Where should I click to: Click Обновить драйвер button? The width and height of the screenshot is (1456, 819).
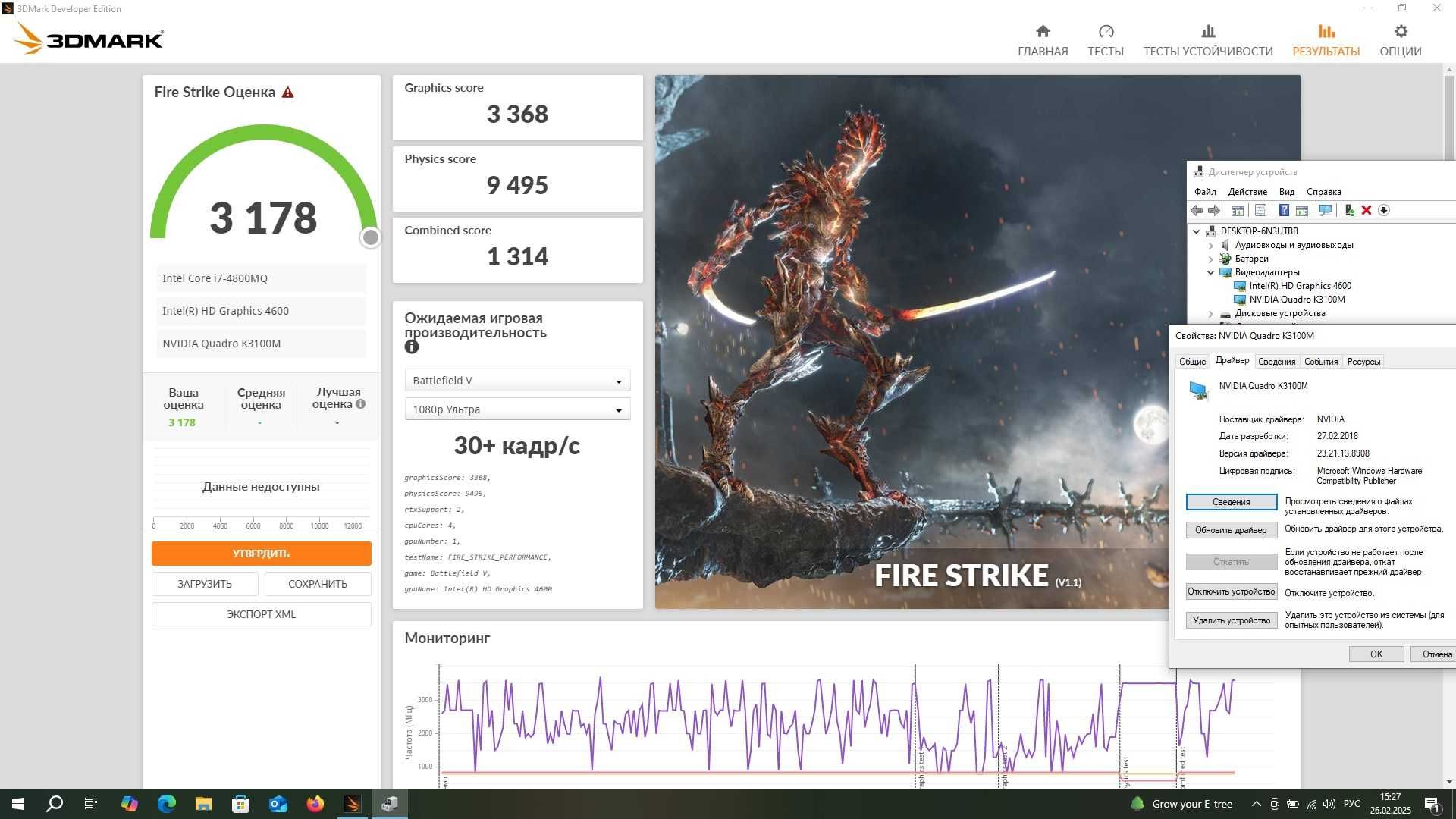click(x=1231, y=530)
